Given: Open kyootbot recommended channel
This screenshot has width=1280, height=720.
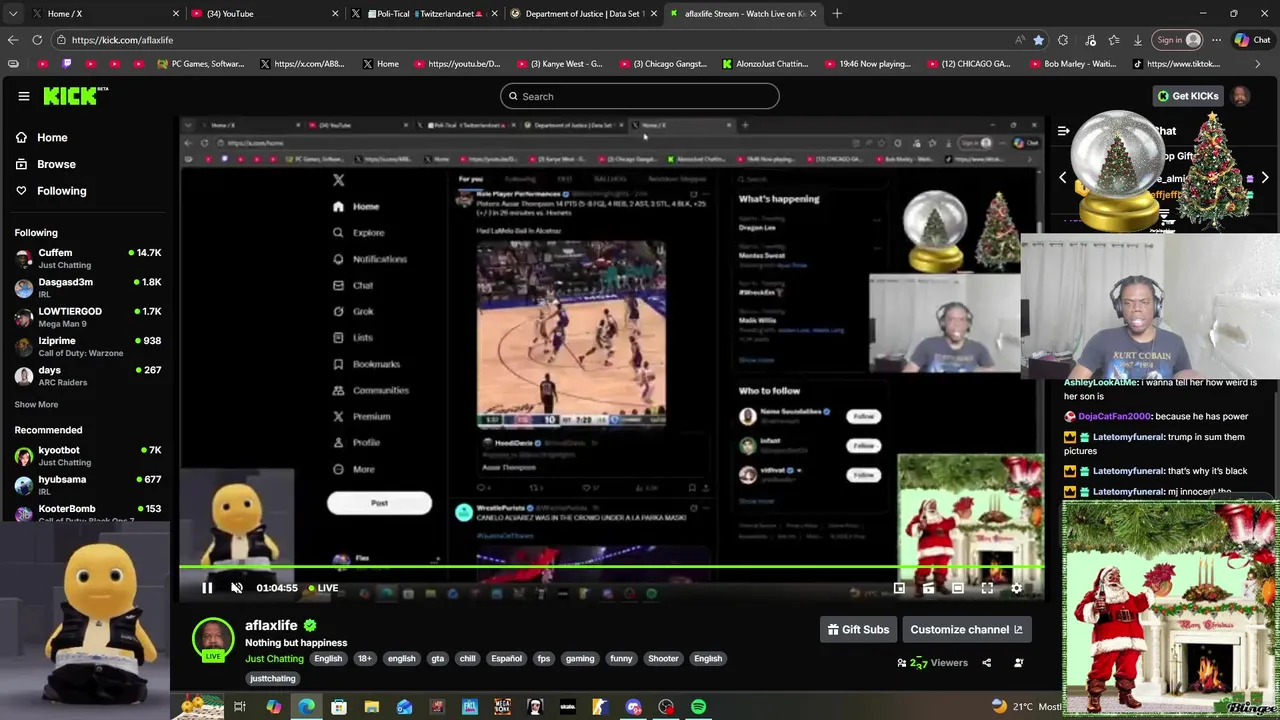Looking at the screenshot, I should (88, 456).
